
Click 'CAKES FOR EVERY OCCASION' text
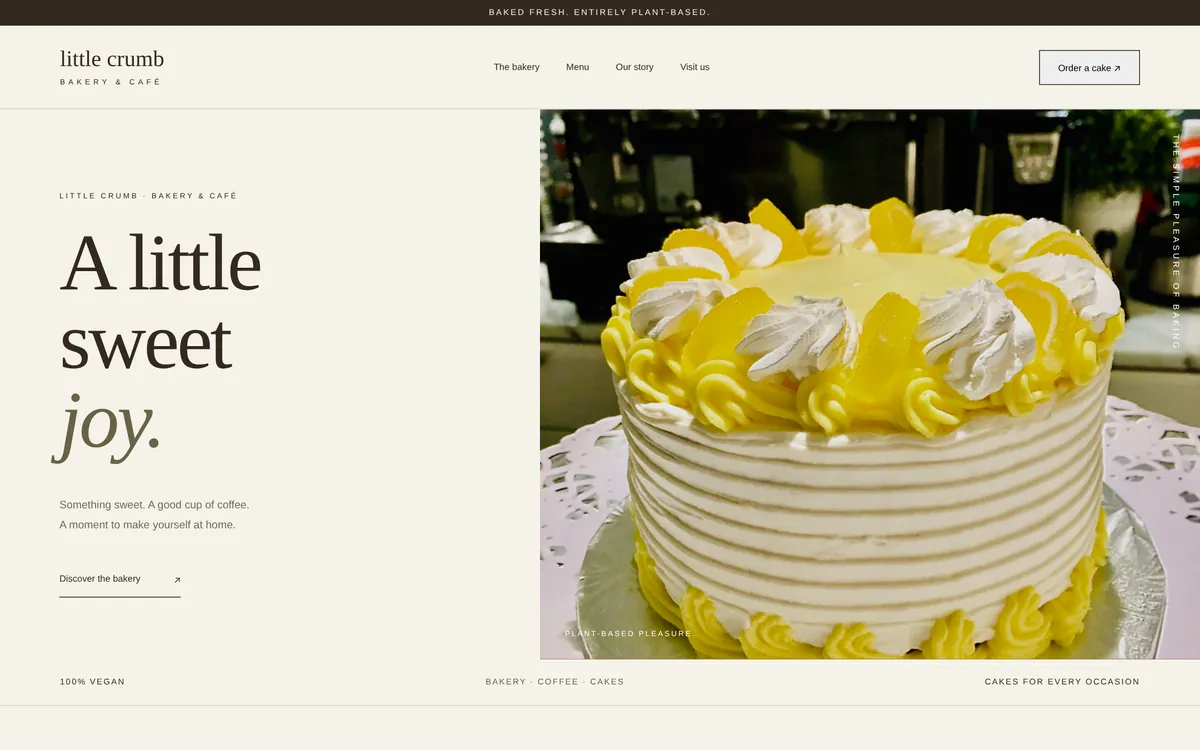click(1062, 682)
